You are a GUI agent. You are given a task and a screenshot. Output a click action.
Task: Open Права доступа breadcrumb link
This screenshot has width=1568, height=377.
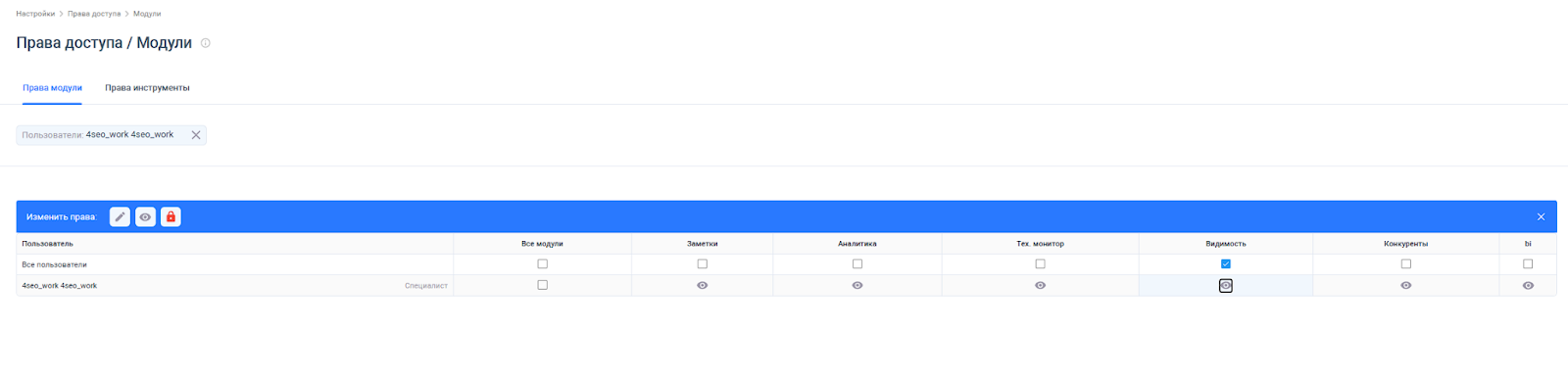(94, 14)
